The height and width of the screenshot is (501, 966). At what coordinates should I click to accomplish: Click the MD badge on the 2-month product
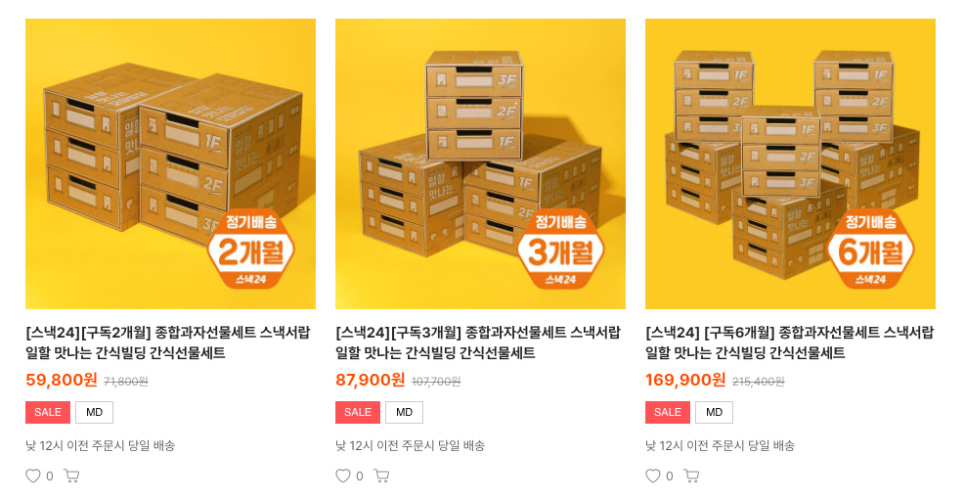pos(94,412)
